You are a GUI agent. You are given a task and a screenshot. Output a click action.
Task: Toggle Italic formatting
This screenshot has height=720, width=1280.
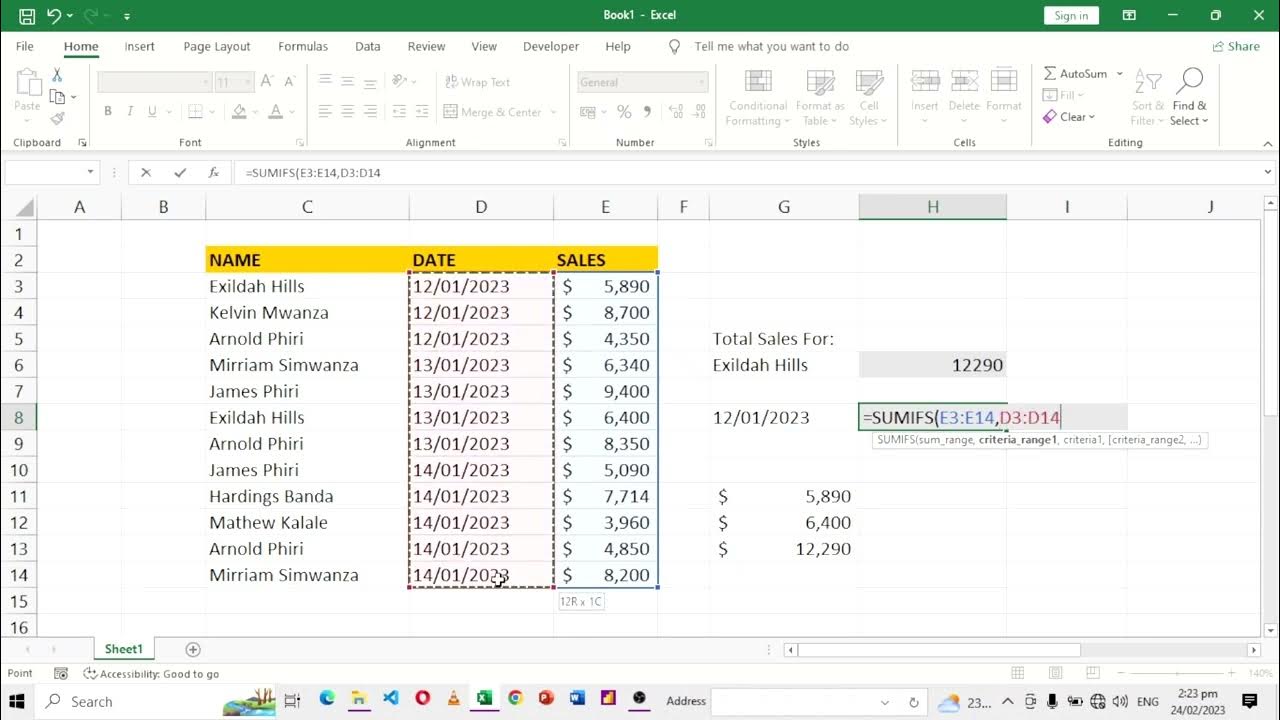pyautogui.click(x=130, y=112)
